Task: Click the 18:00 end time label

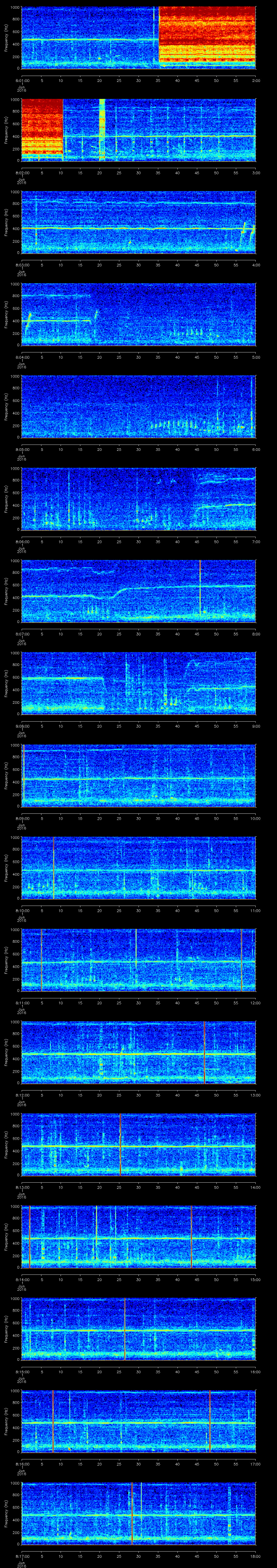Action: tap(255, 1556)
